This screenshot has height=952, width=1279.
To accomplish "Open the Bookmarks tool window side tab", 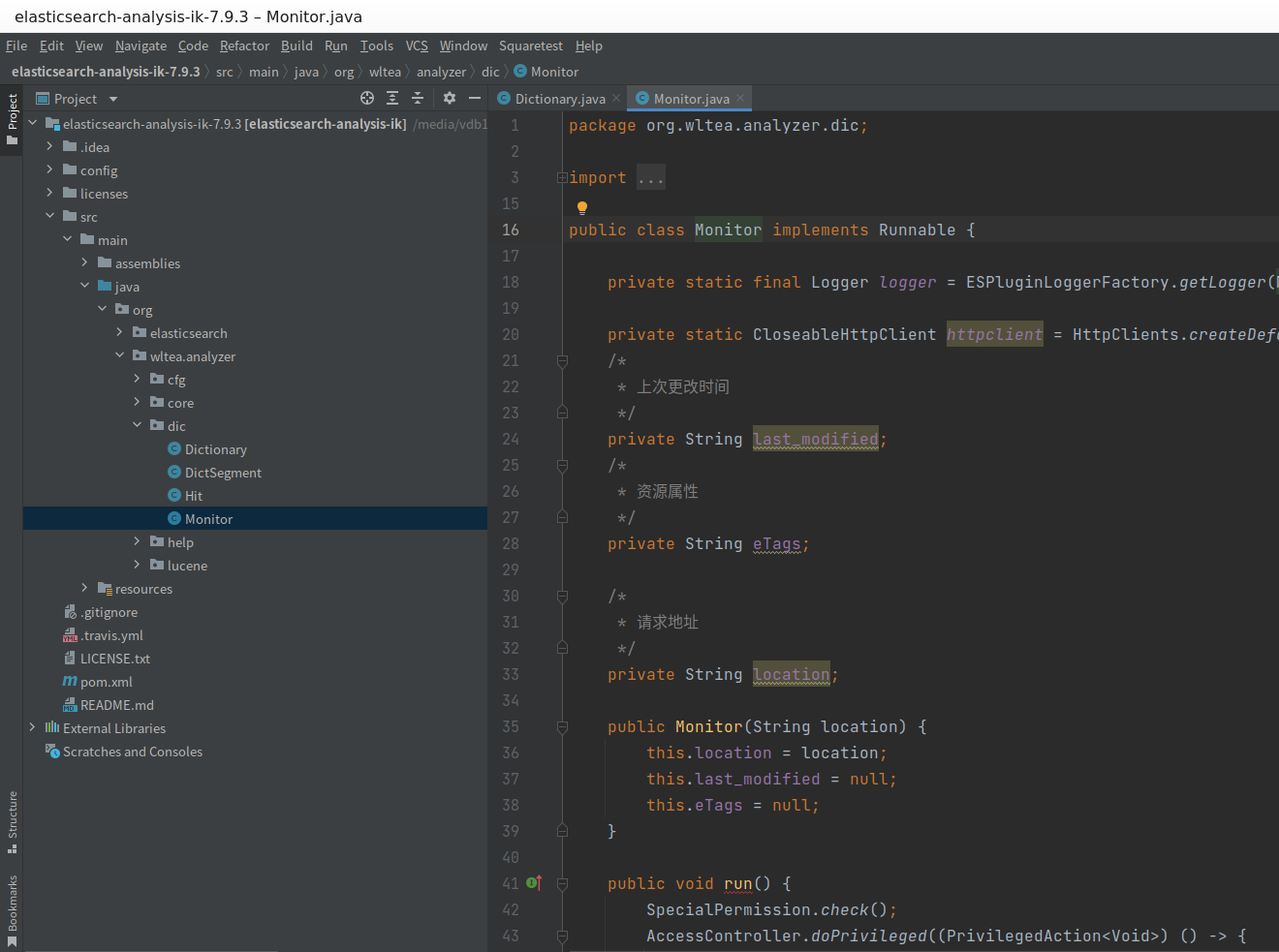I will [12, 910].
